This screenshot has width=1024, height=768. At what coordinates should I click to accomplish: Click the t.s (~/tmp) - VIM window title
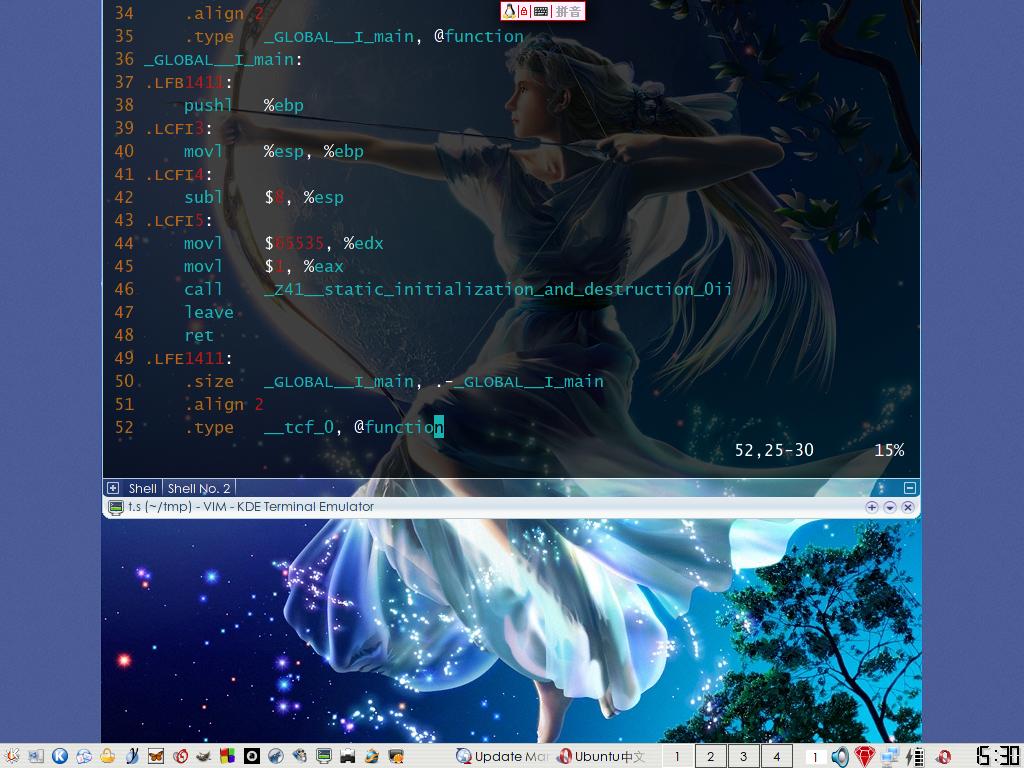coord(251,507)
